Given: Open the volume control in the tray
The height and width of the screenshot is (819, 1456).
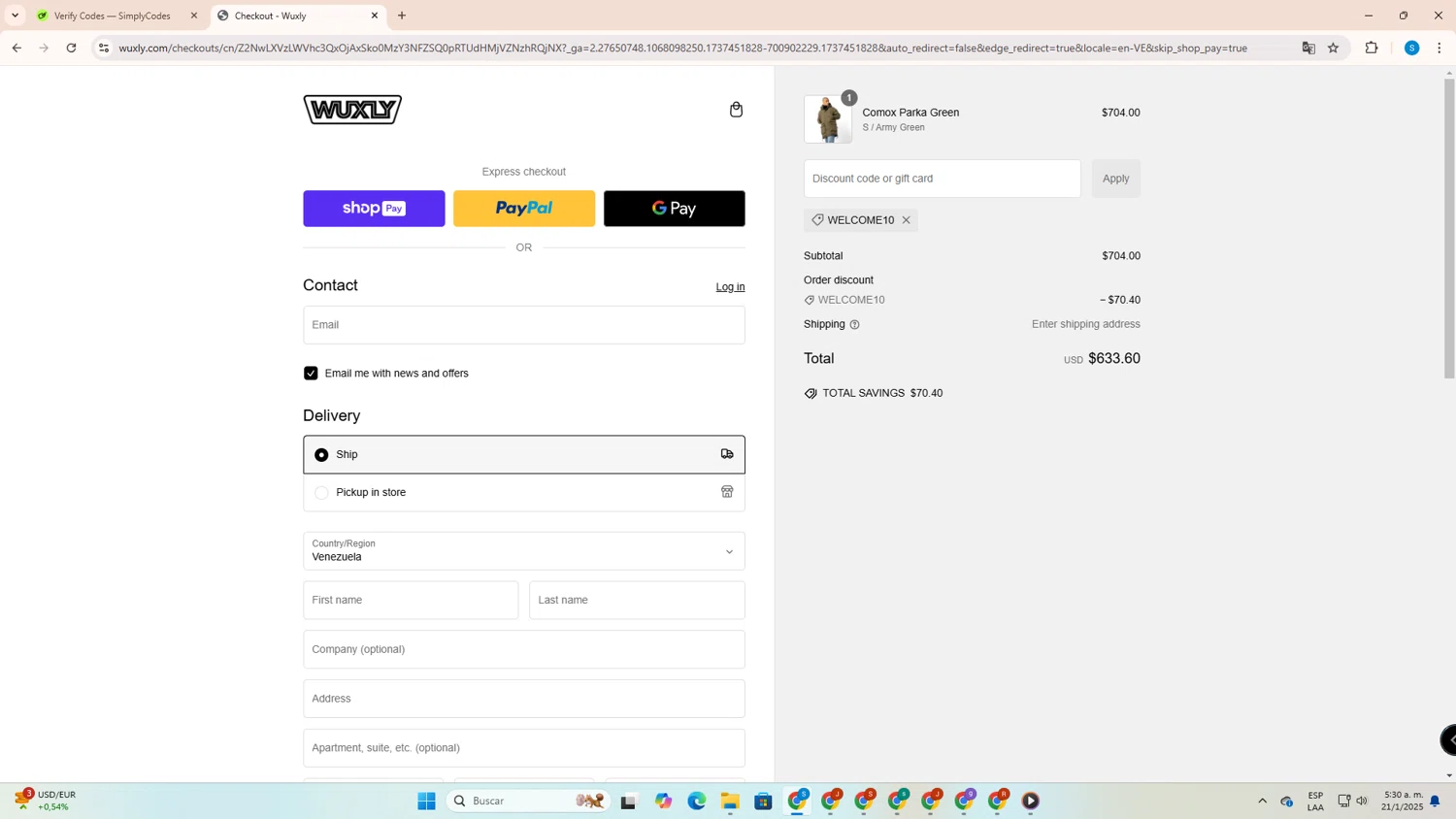Looking at the screenshot, I should click(1362, 802).
